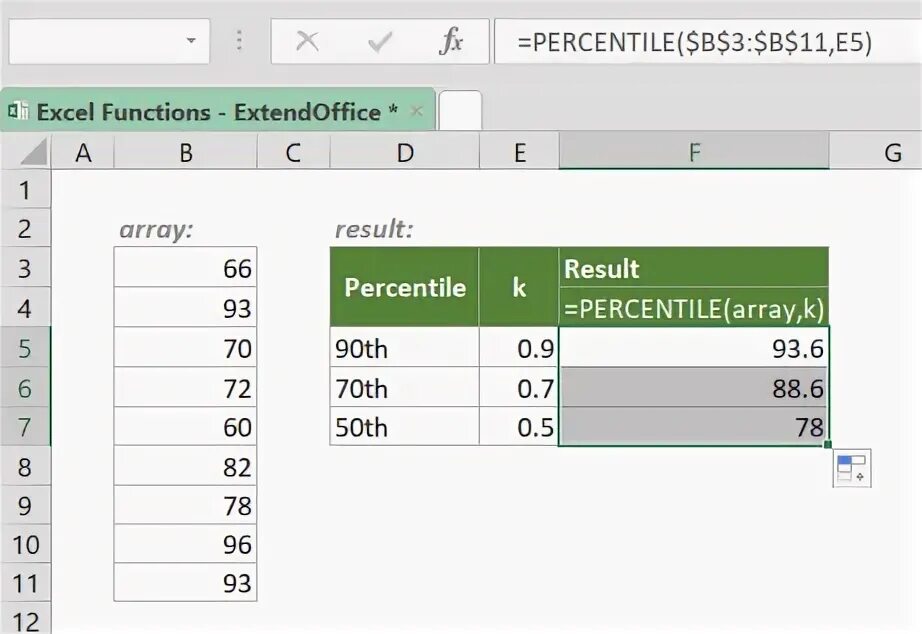Click the Cancel X icon in formula bar
Image resolution: width=922 pixels, height=634 pixels.
pos(307,41)
